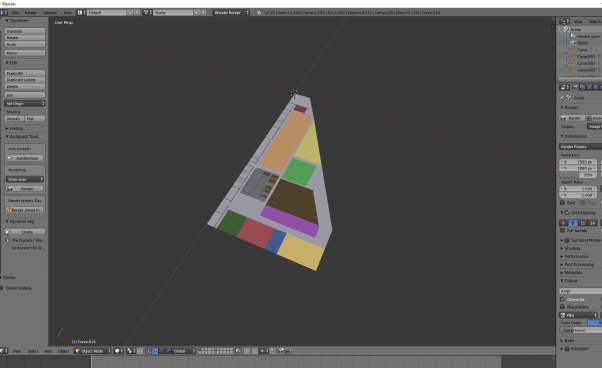Click the AutoBoolean button
The image size is (602, 368).
pos(25,158)
